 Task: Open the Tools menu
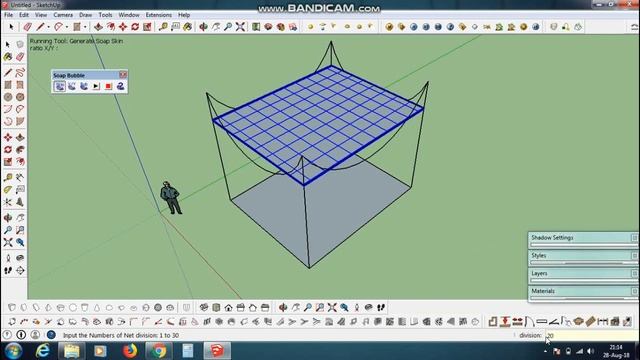tap(105, 15)
